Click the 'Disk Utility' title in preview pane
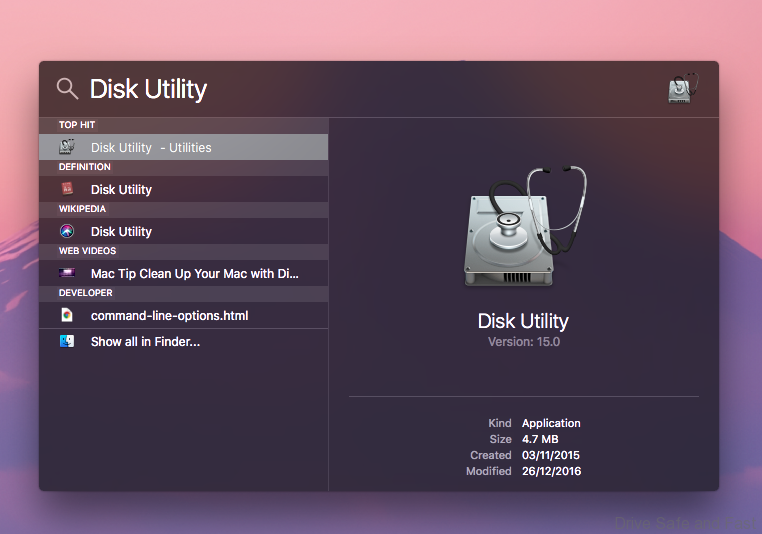Image resolution: width=762 pixels, height=534 pixels. point(523,321)
